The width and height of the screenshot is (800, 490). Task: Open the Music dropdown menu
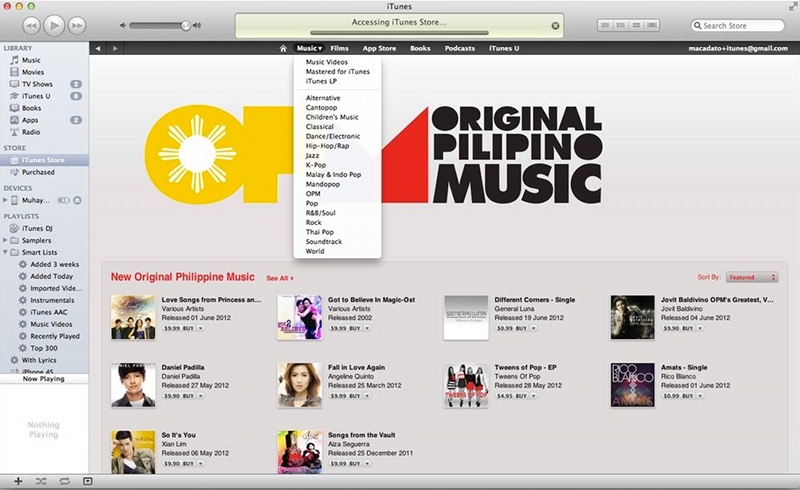[309, 48]
